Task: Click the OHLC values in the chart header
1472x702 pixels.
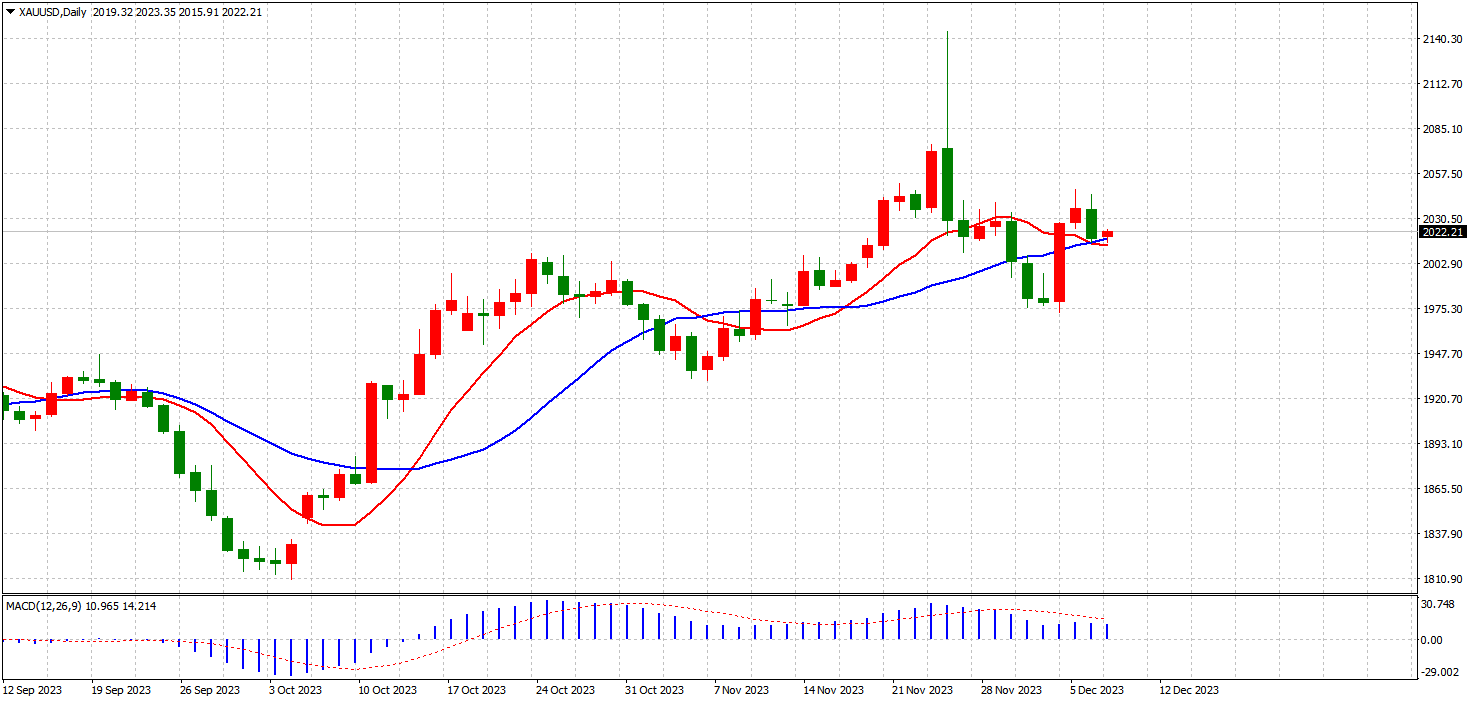Action: click(177, 12)
